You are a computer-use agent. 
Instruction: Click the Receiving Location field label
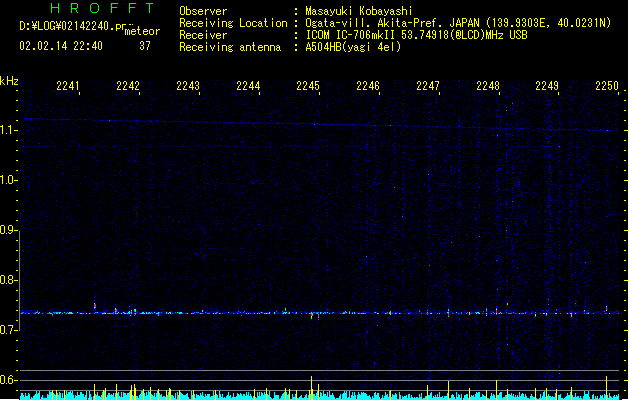[x=233, y=23]
